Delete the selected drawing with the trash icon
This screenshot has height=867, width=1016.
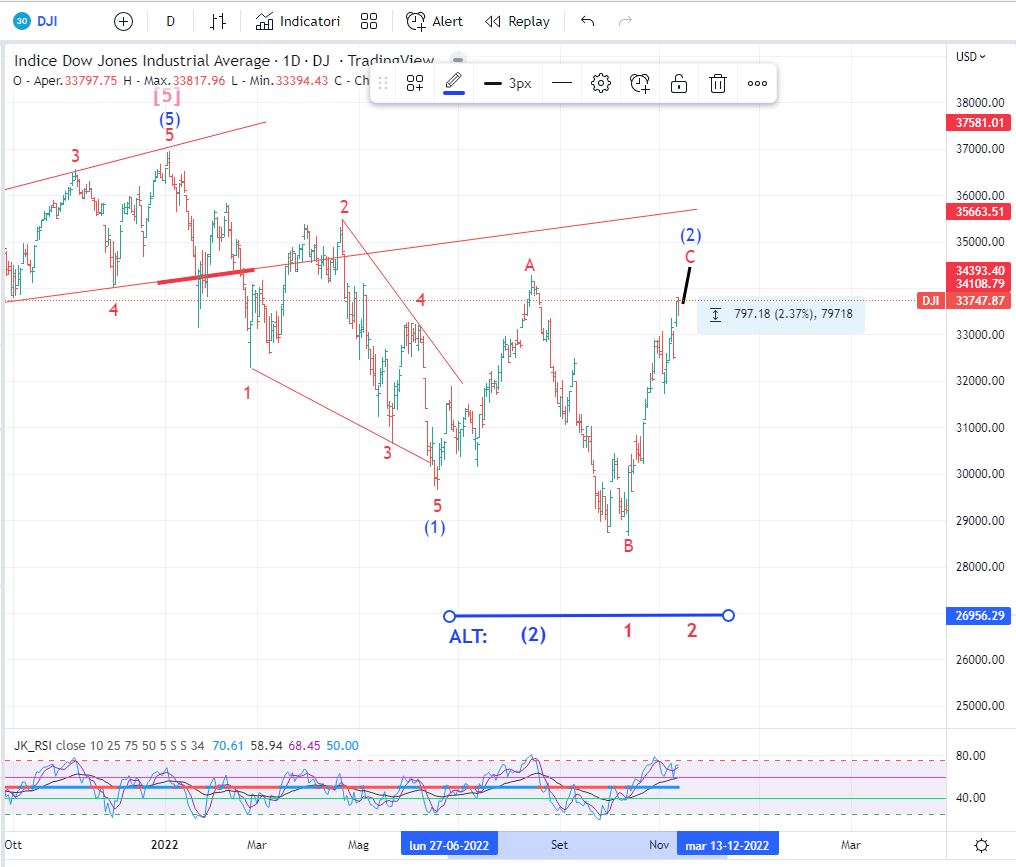pyautogui.click(x=718, y=83)
